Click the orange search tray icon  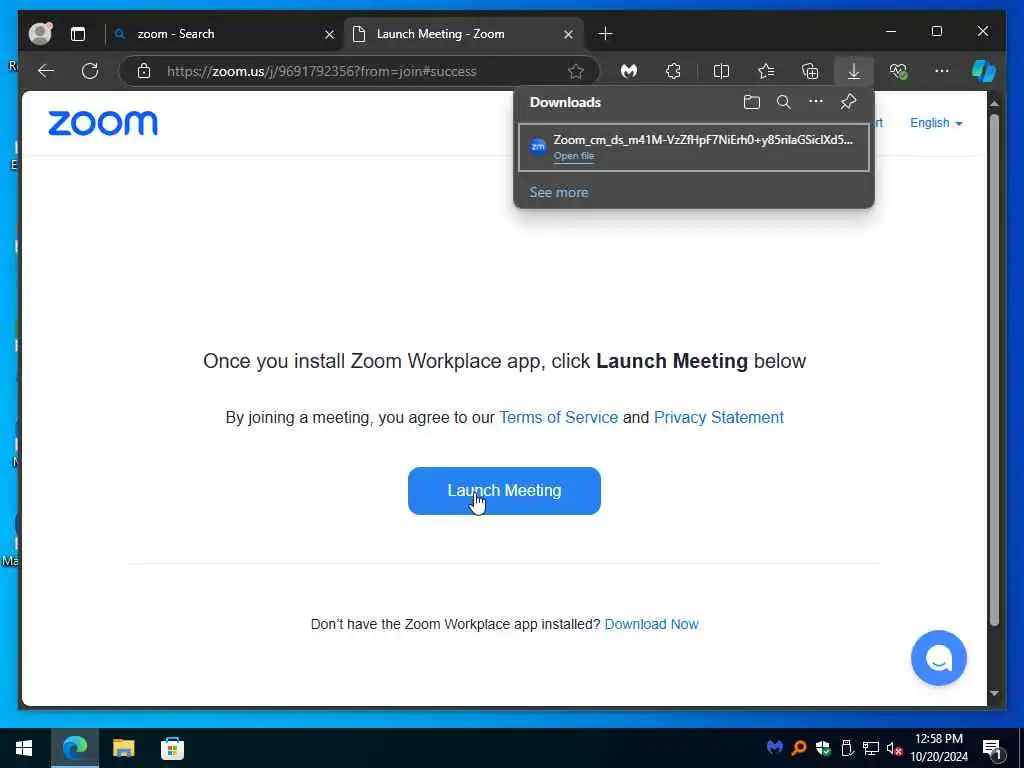coord(799,748)
